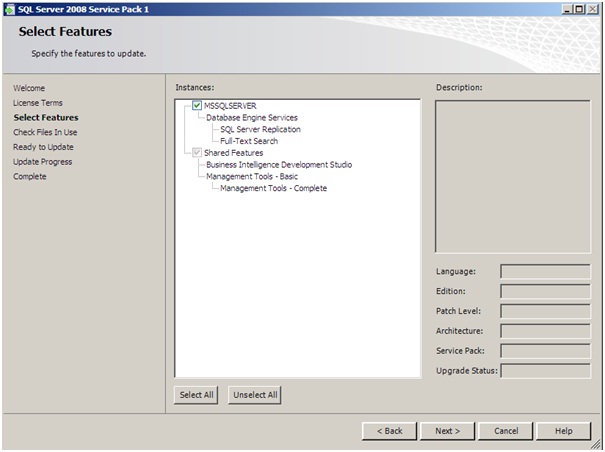
Task: Click the Edition field
Action: click(545, 291)
